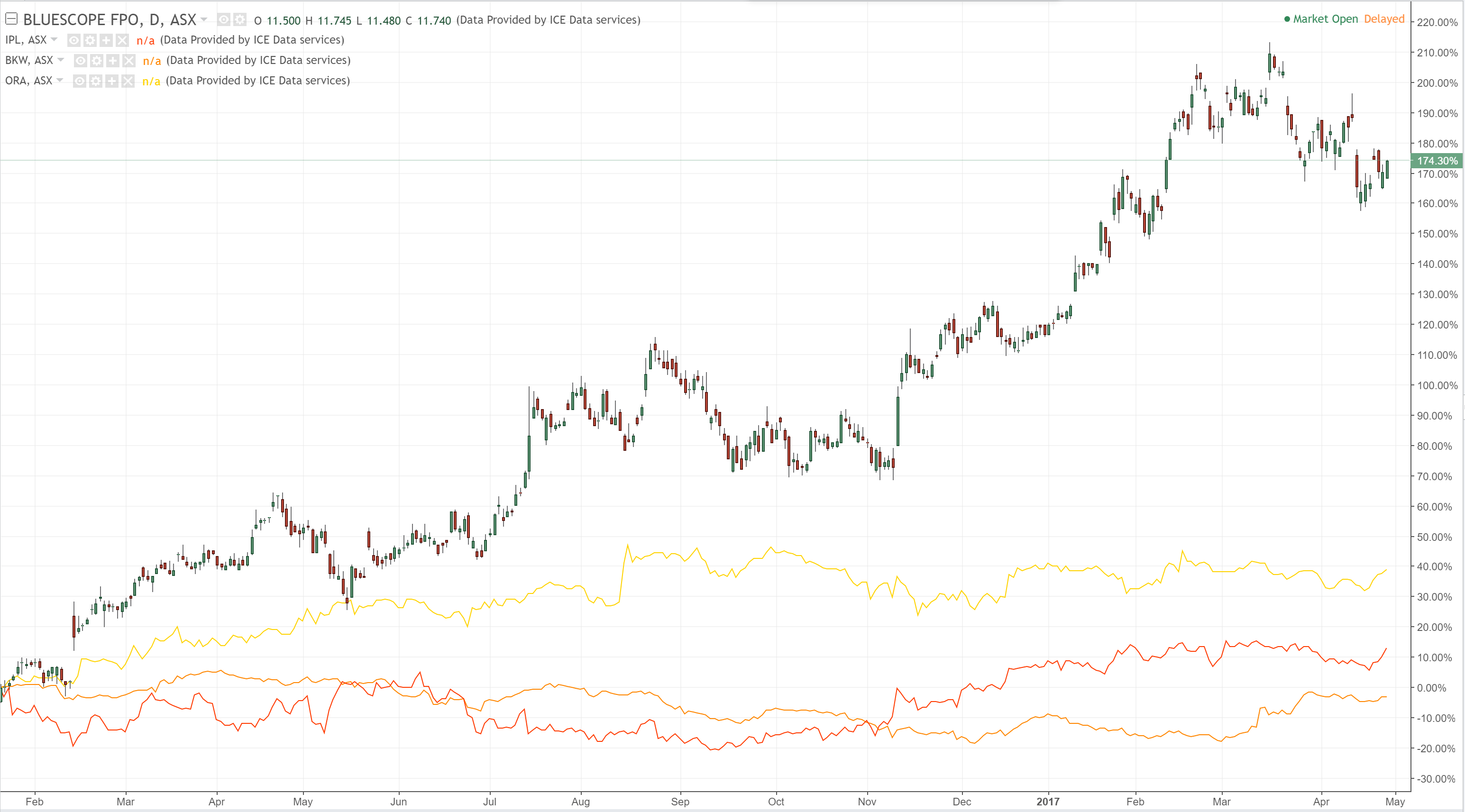Viewport: 1465px width, 812px height.
Task: Open IPL, ASX dropdown arrow
Action: [x=54, y=40]
